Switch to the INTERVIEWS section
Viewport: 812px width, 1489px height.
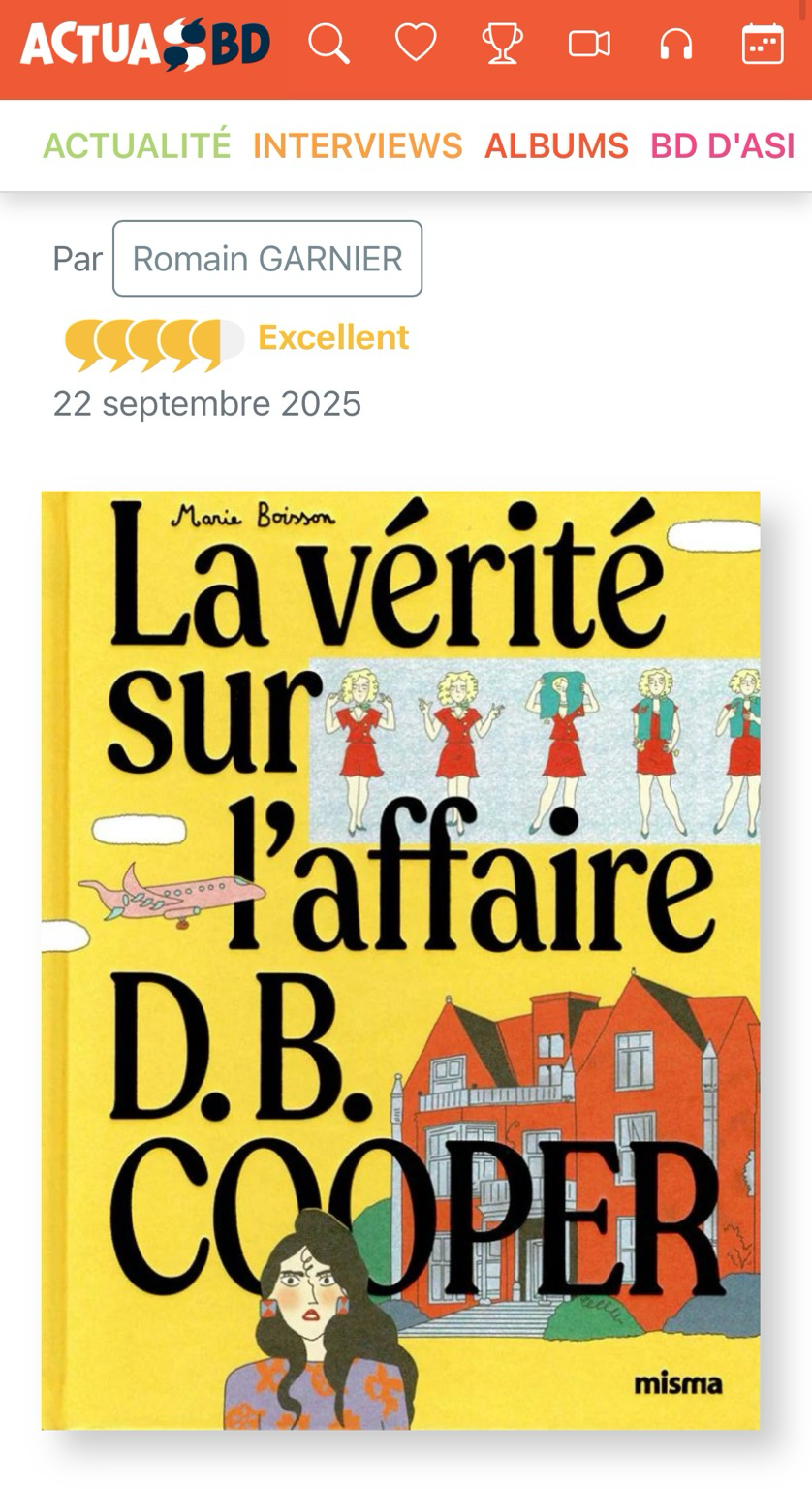click(358, 145)
